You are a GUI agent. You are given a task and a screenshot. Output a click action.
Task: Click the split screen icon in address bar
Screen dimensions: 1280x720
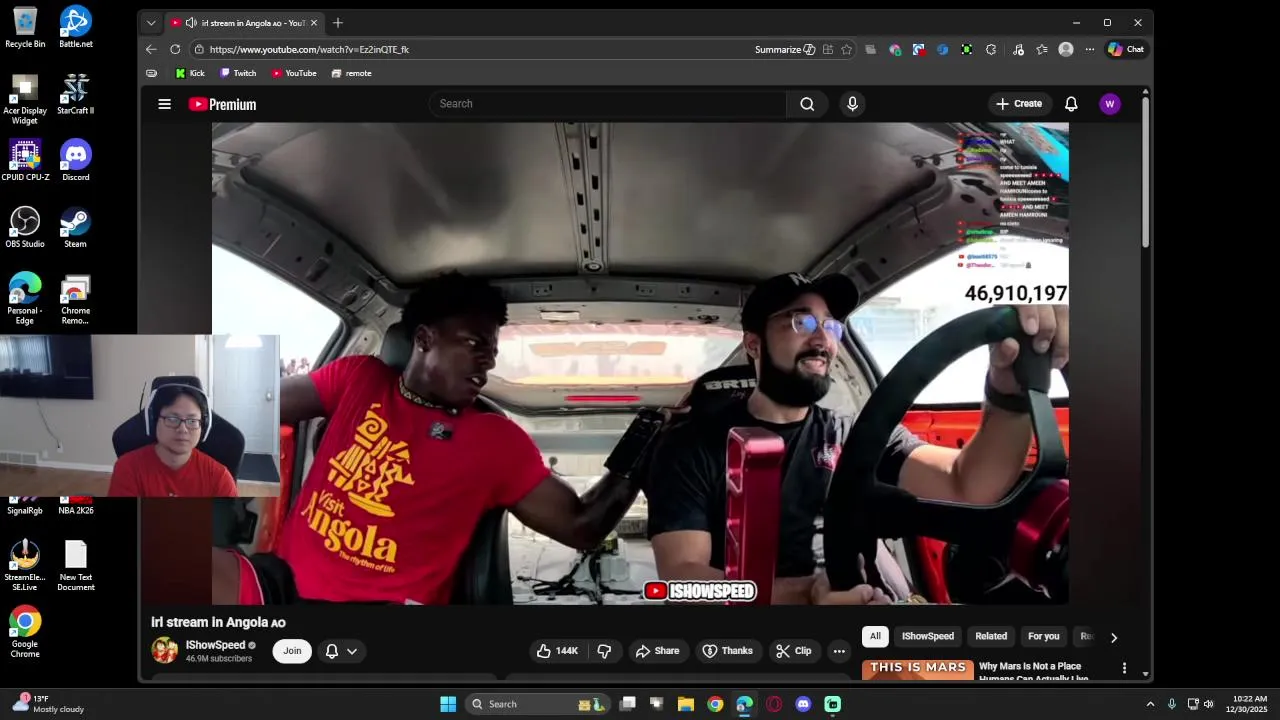click(x=828, y=49)
